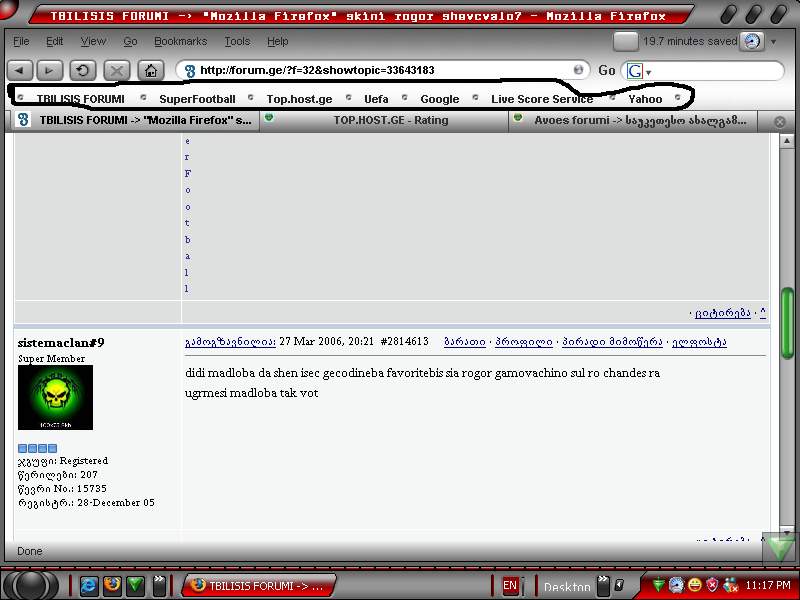This screenshot has height=600, width=800.
Task: Click the small round icon at the address bar end
Action: coord(578,69)
